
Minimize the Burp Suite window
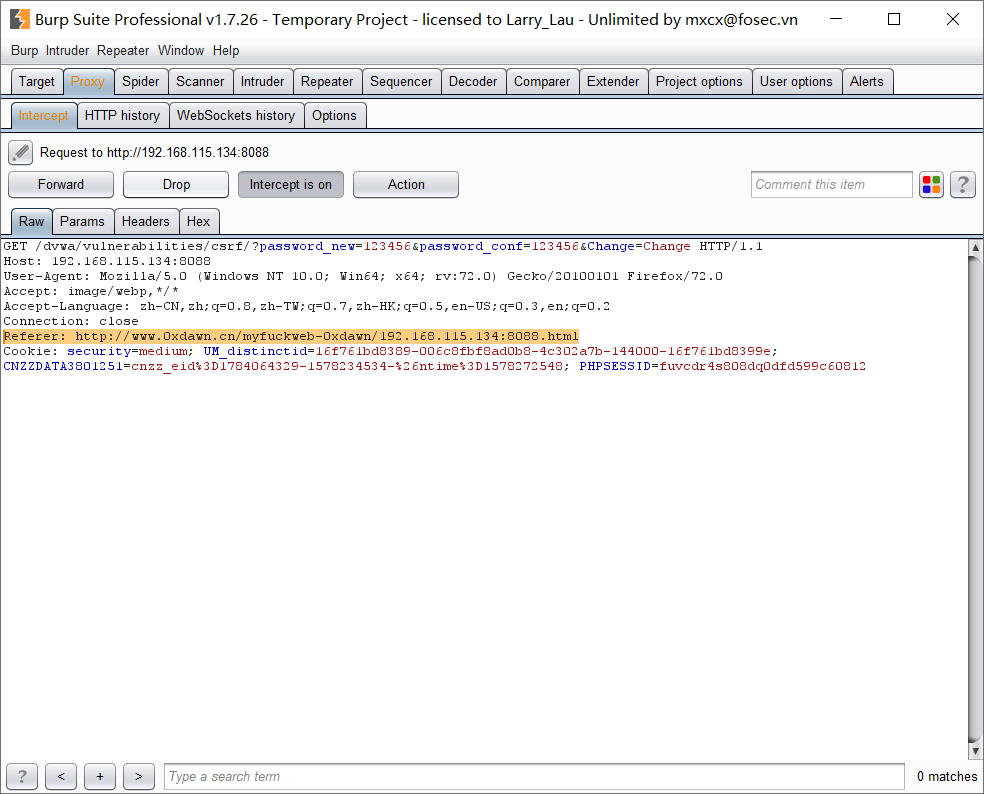(836, 19)
